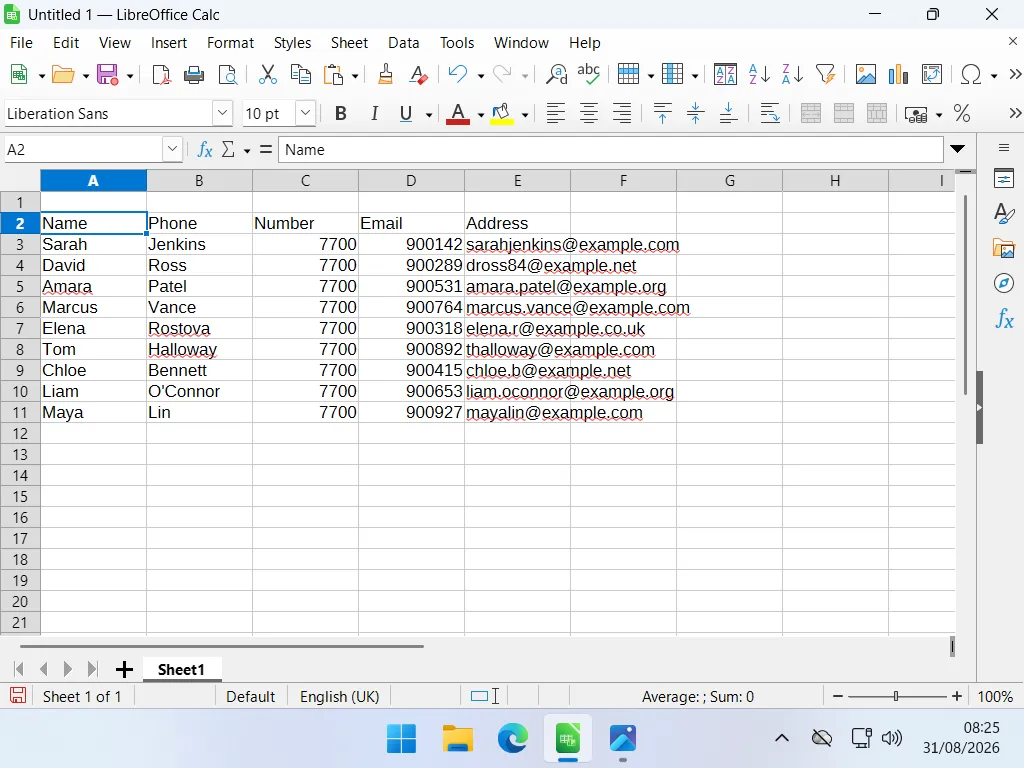Open the Function Wizard
This screenshot has width=1024, height=768.
(205, 150)
